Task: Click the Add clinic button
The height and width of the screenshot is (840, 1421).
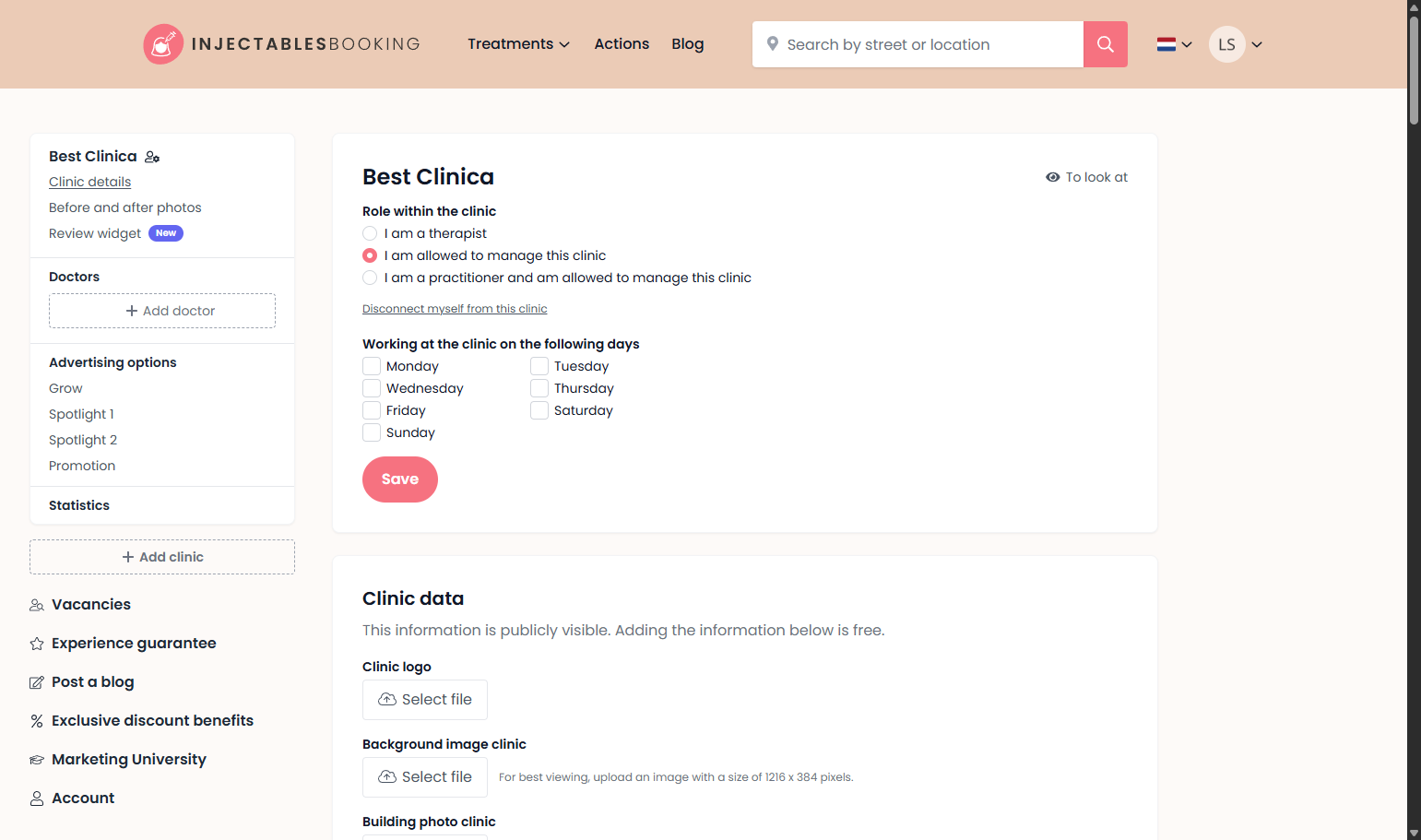Action: click(162, 557)
